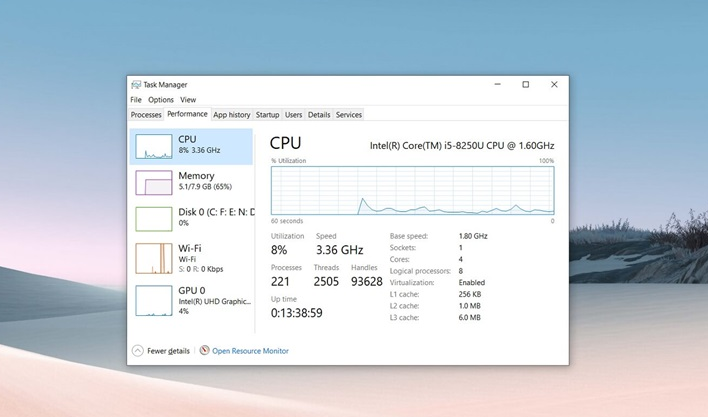The width and height of the screenshot is (708, 417).
Task: Click the up time value 0:13:38:59
Action: [297, 313]
